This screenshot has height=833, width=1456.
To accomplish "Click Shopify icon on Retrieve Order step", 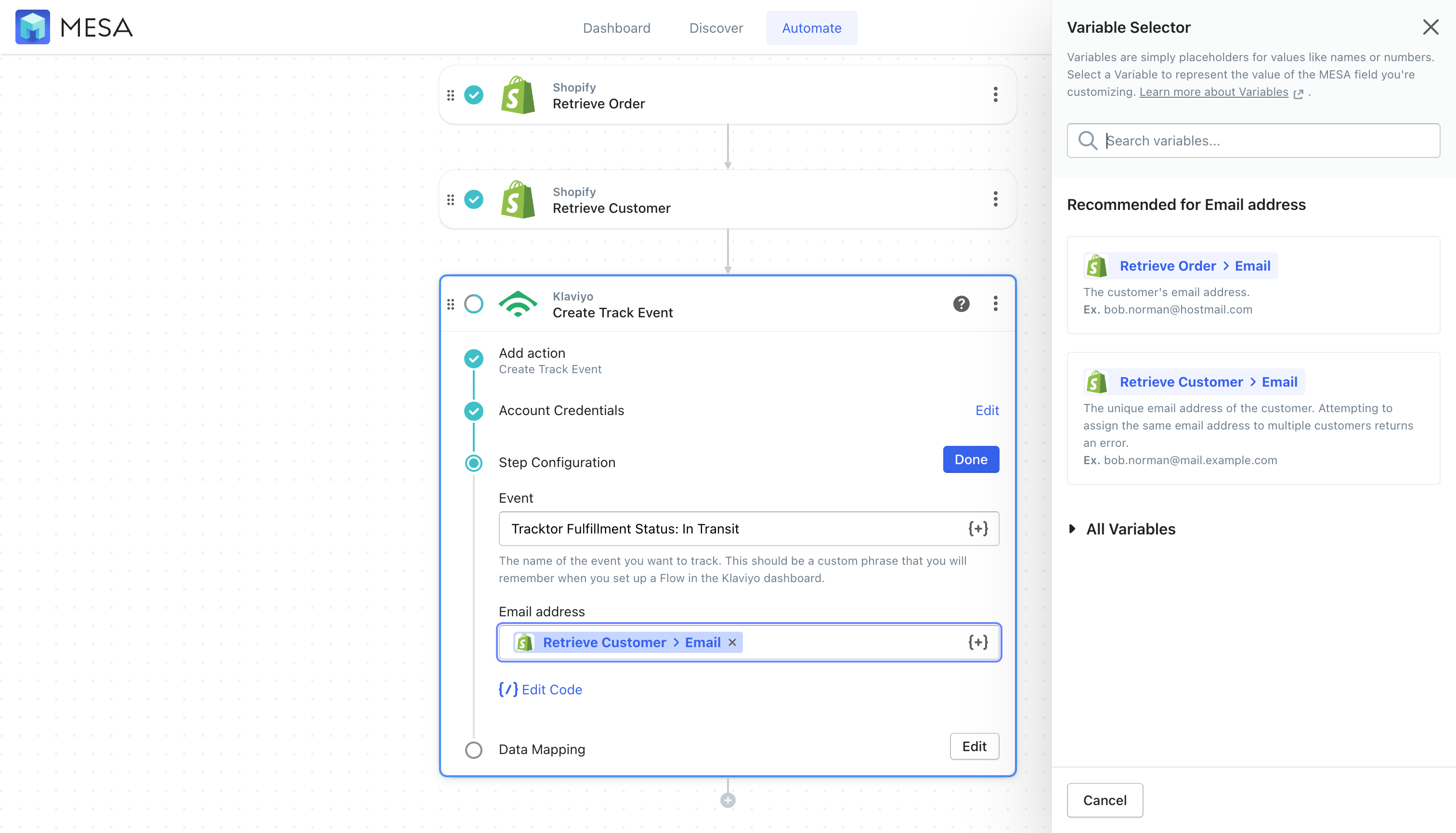I will pyautogui.click(x=518, y=95).
